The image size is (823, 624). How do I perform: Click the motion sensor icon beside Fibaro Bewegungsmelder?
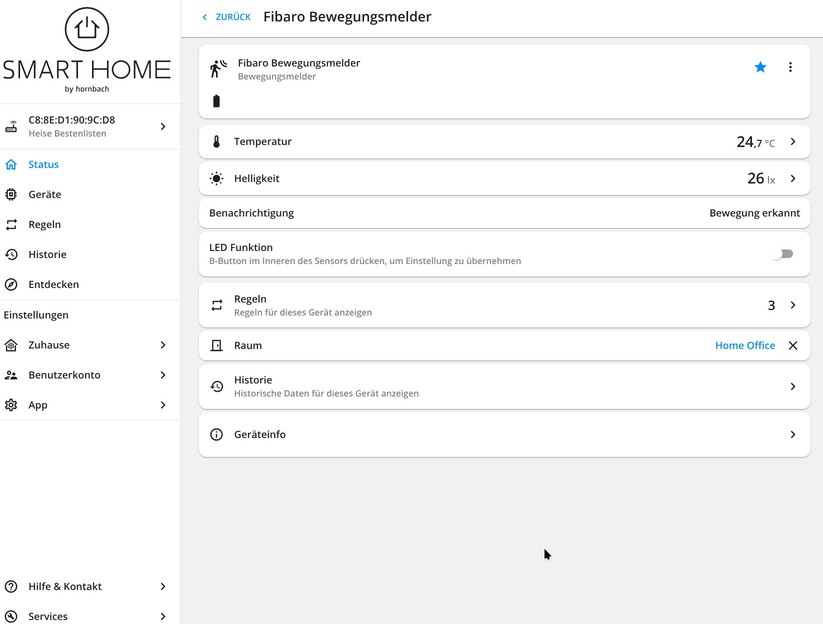pyautogui.click(x=216, y=66)
